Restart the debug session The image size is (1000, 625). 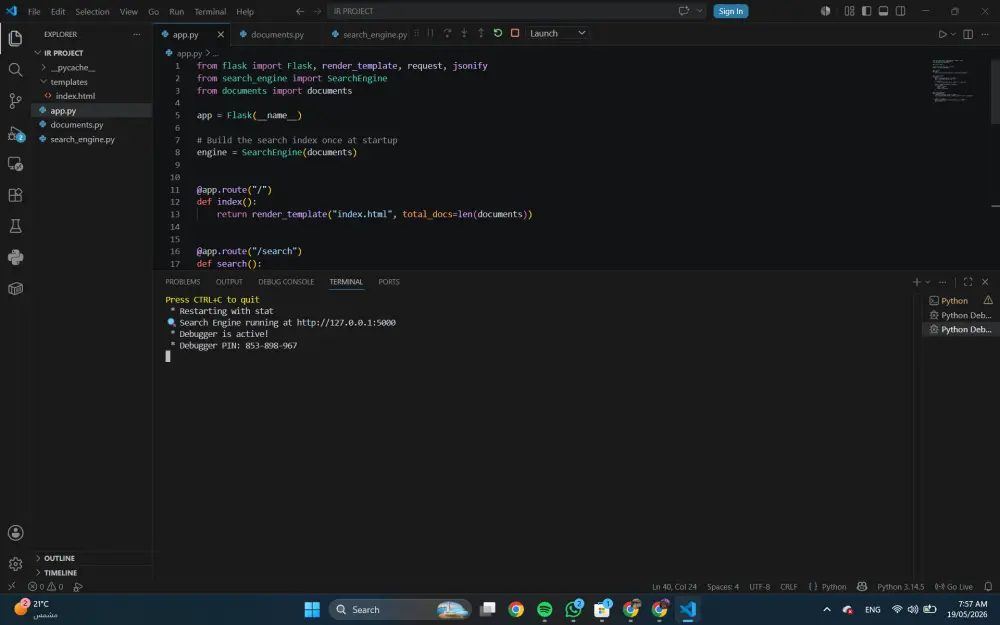coord(498,33)
